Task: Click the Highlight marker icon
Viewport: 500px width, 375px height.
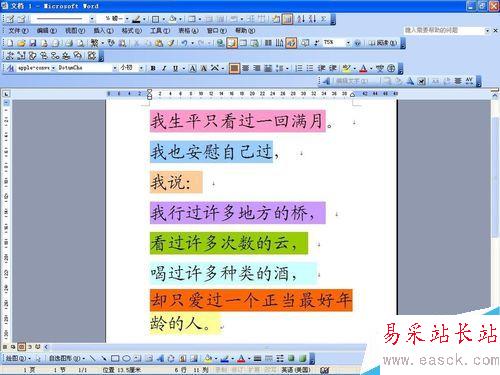Action: pyautogui.click(x=346, y=68)
